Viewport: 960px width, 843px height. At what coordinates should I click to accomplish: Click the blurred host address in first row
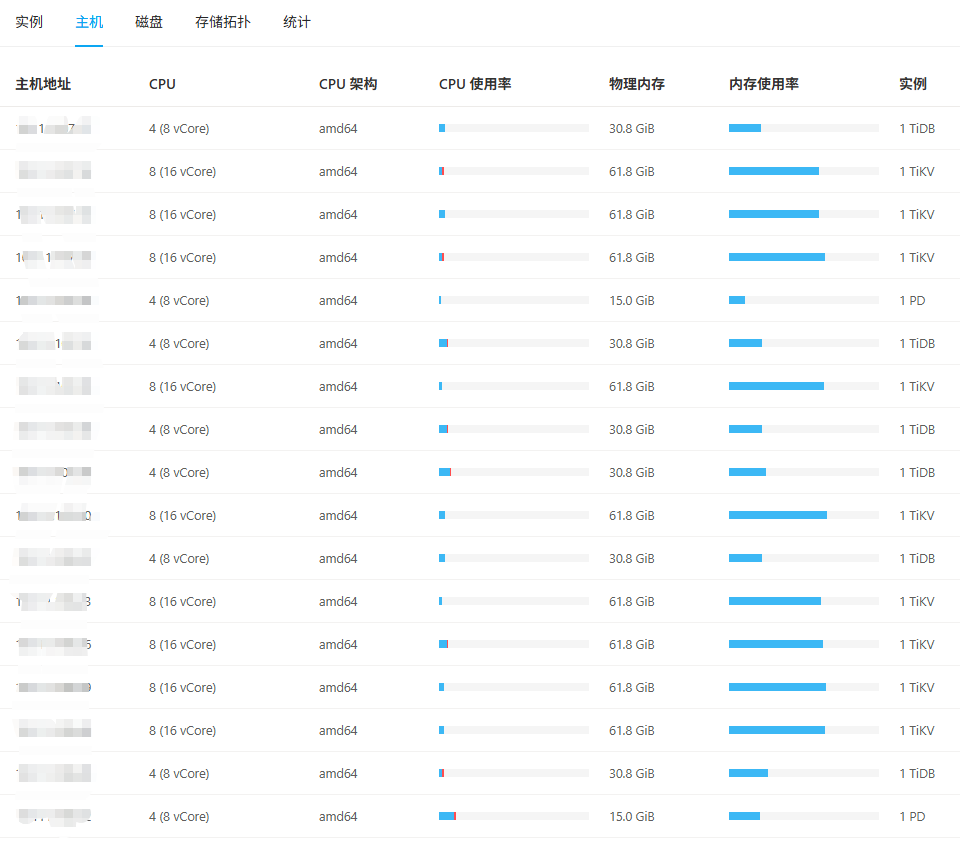[x=54, y=128]
